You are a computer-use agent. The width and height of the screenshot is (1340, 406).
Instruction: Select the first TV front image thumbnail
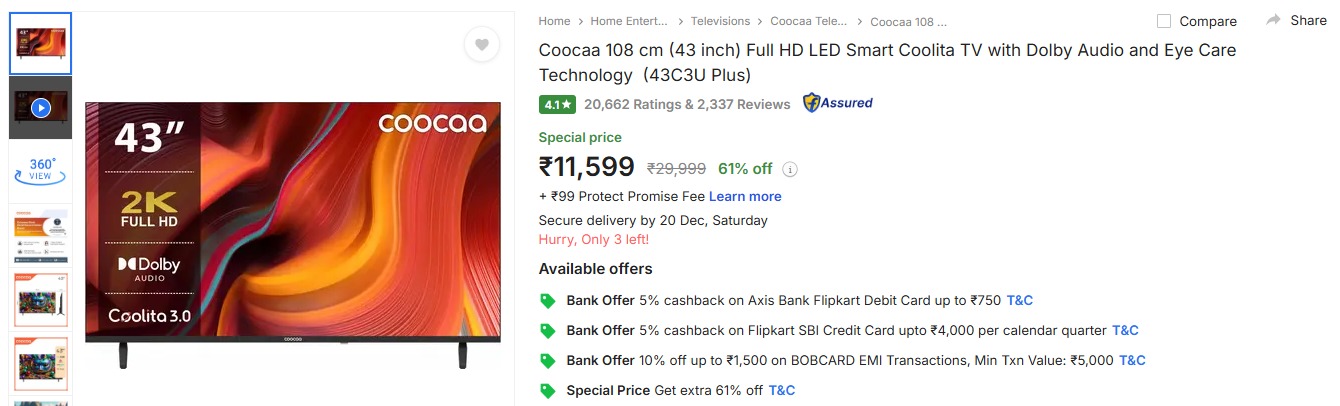[x=41, y=44]
